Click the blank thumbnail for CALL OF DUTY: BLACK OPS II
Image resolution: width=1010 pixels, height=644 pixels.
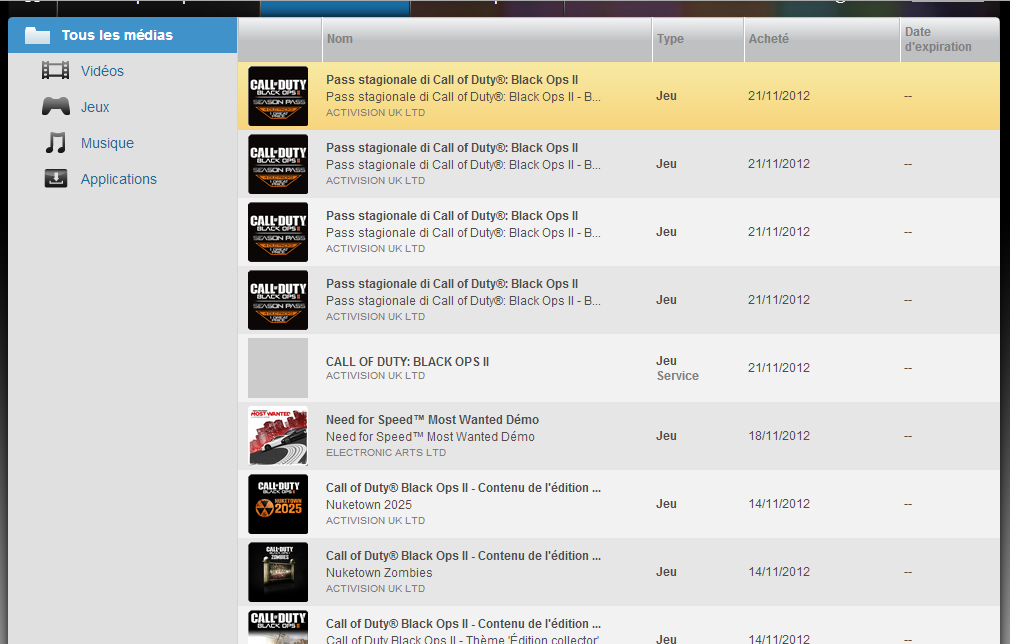[278, 368]
